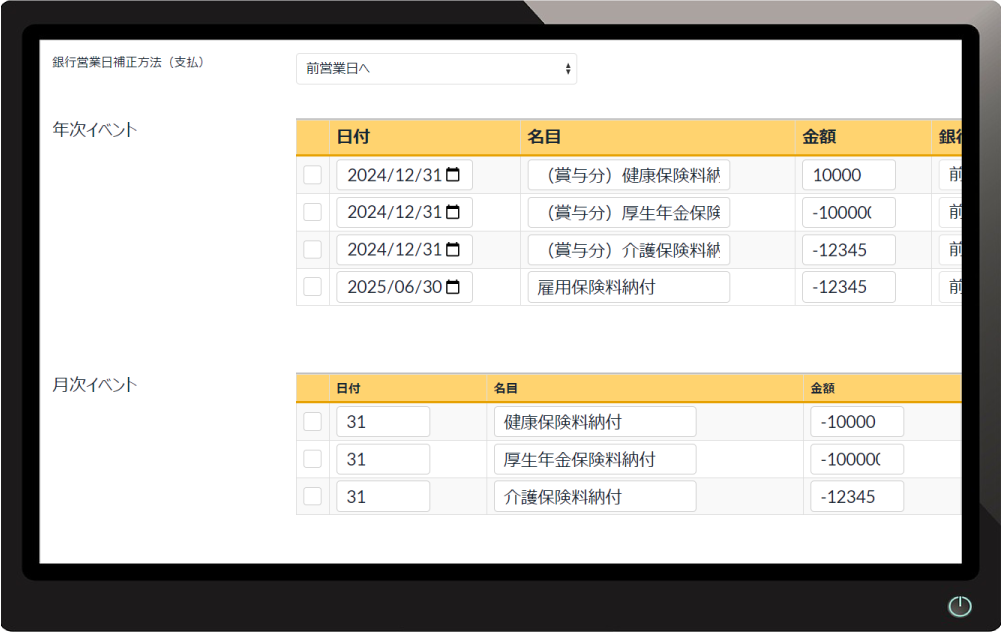Open calendar picker for 介護保険料 annual date

pos(453,249)
